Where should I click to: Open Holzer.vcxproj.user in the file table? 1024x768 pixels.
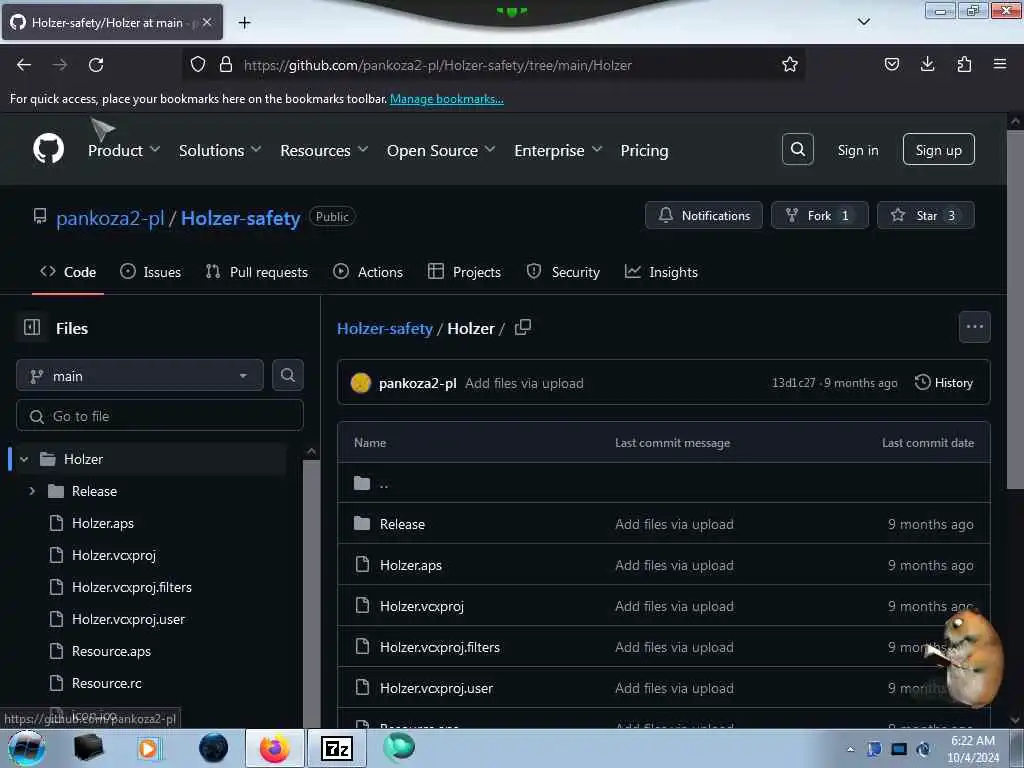(436, 688)
